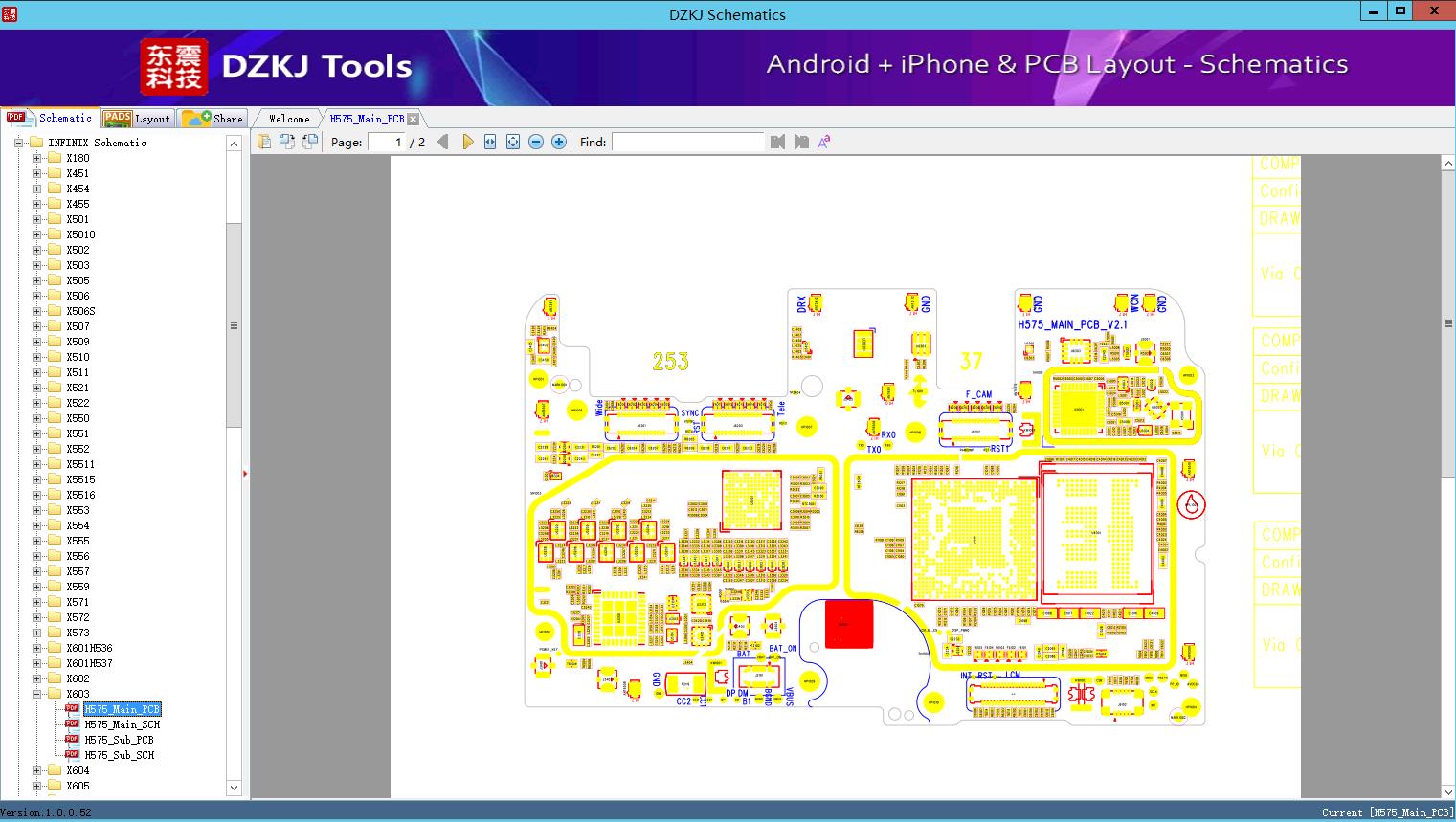This screenshot has width=1456, height=822.
Task: Expand the X451 folder node
Action: point(36,173)
